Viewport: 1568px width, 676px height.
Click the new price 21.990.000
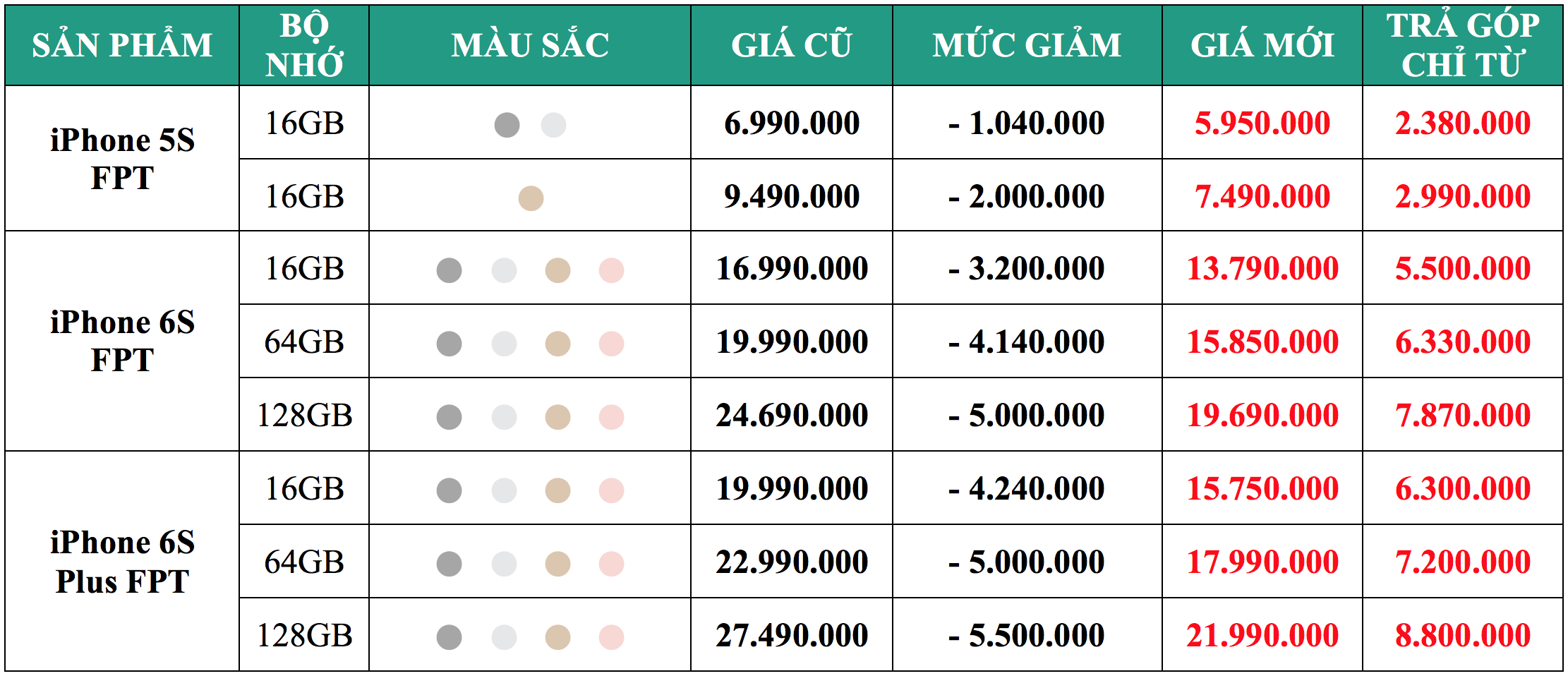1262,635
